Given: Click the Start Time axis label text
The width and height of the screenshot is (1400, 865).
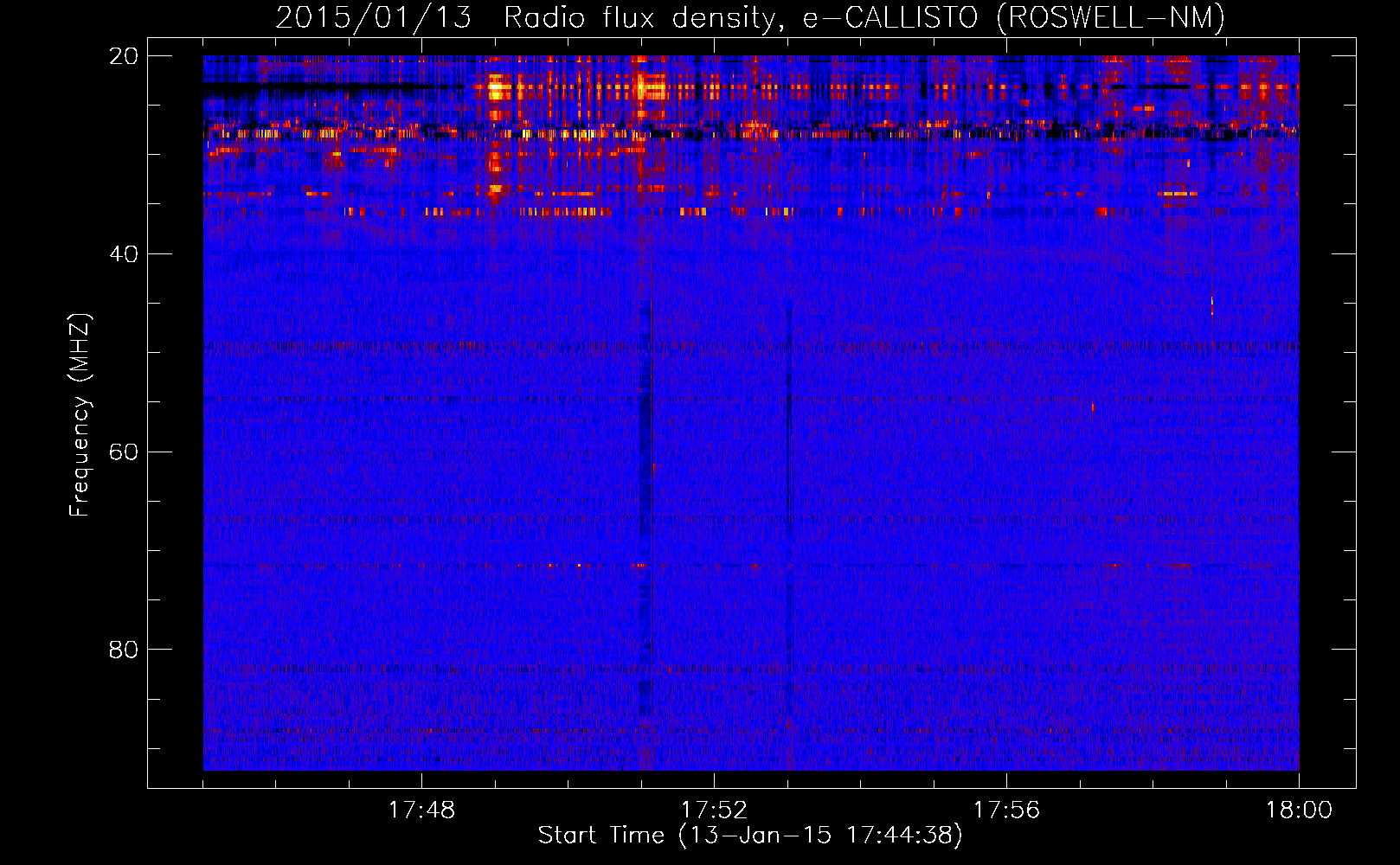Looking at the screenshot, I should point(750,835).
